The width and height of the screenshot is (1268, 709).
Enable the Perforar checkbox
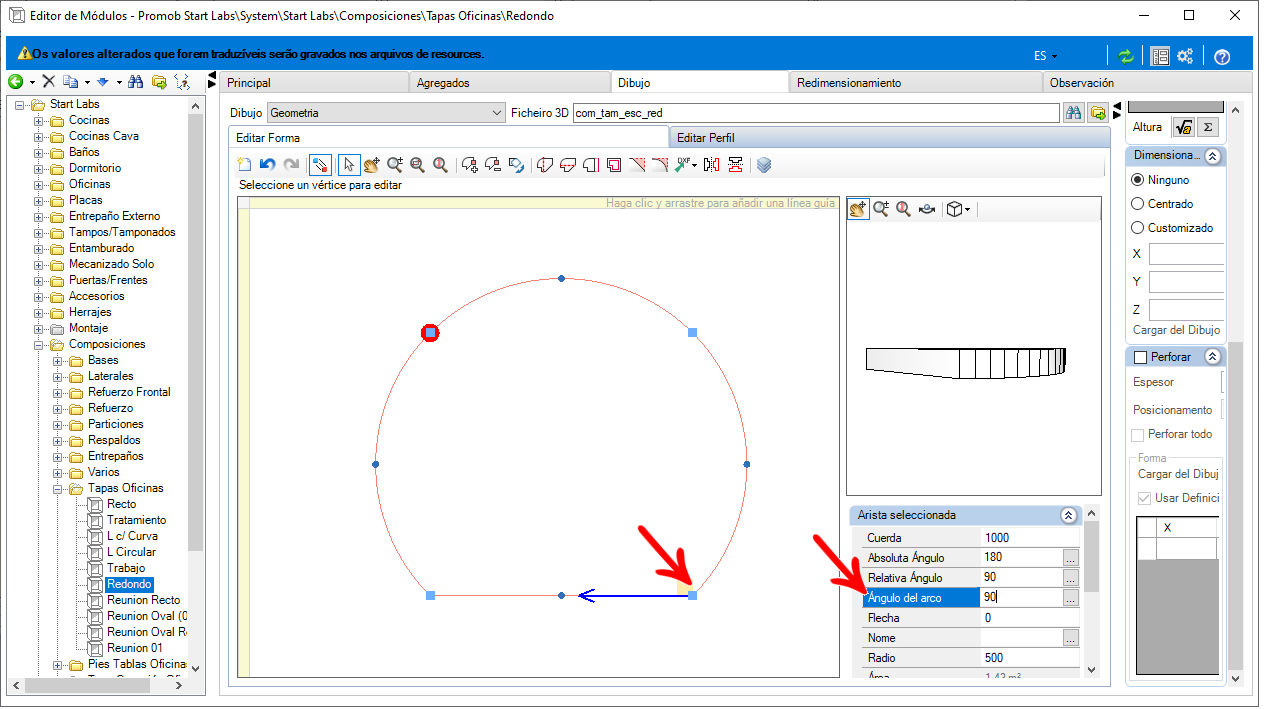click(x=1140, y=357)
